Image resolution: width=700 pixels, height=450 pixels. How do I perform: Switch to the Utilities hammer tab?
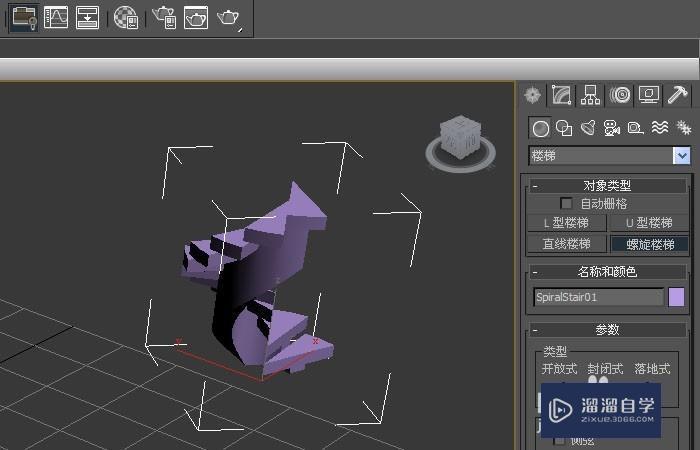678,95
